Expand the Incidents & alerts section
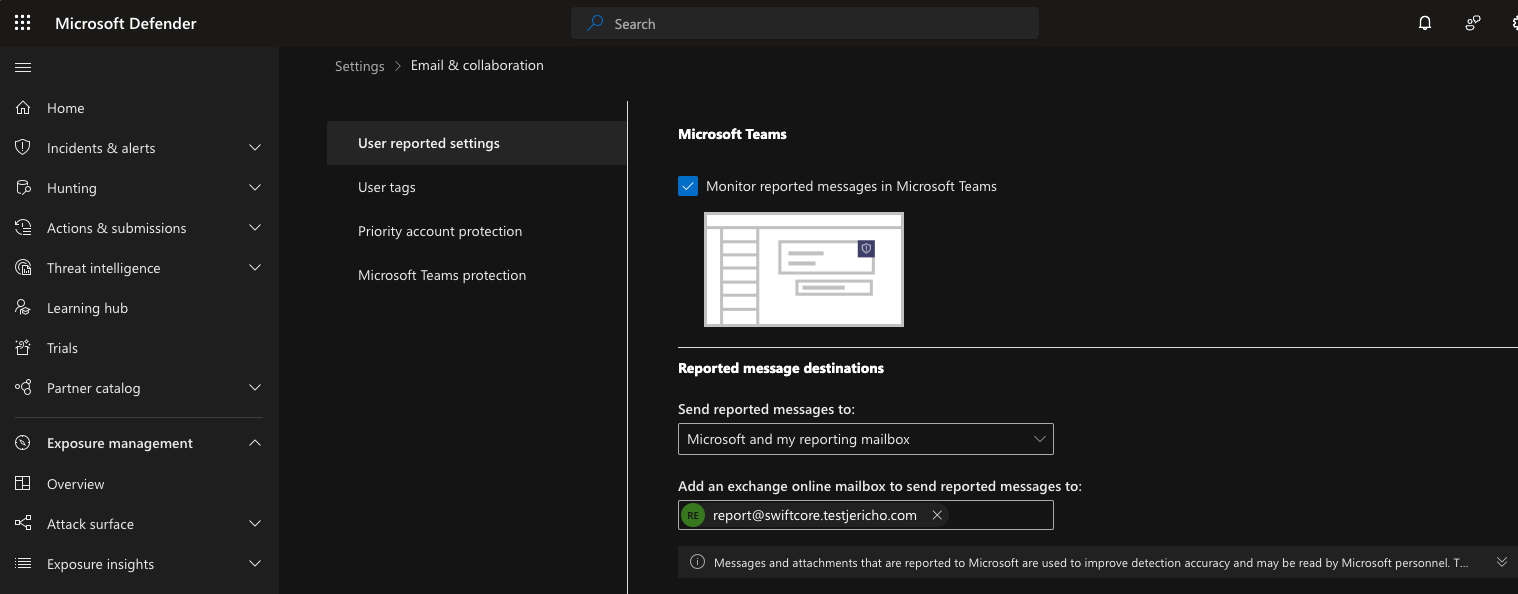Viewport: 1518px width, 594px height. pyautogui.click(x=255, y=147)
